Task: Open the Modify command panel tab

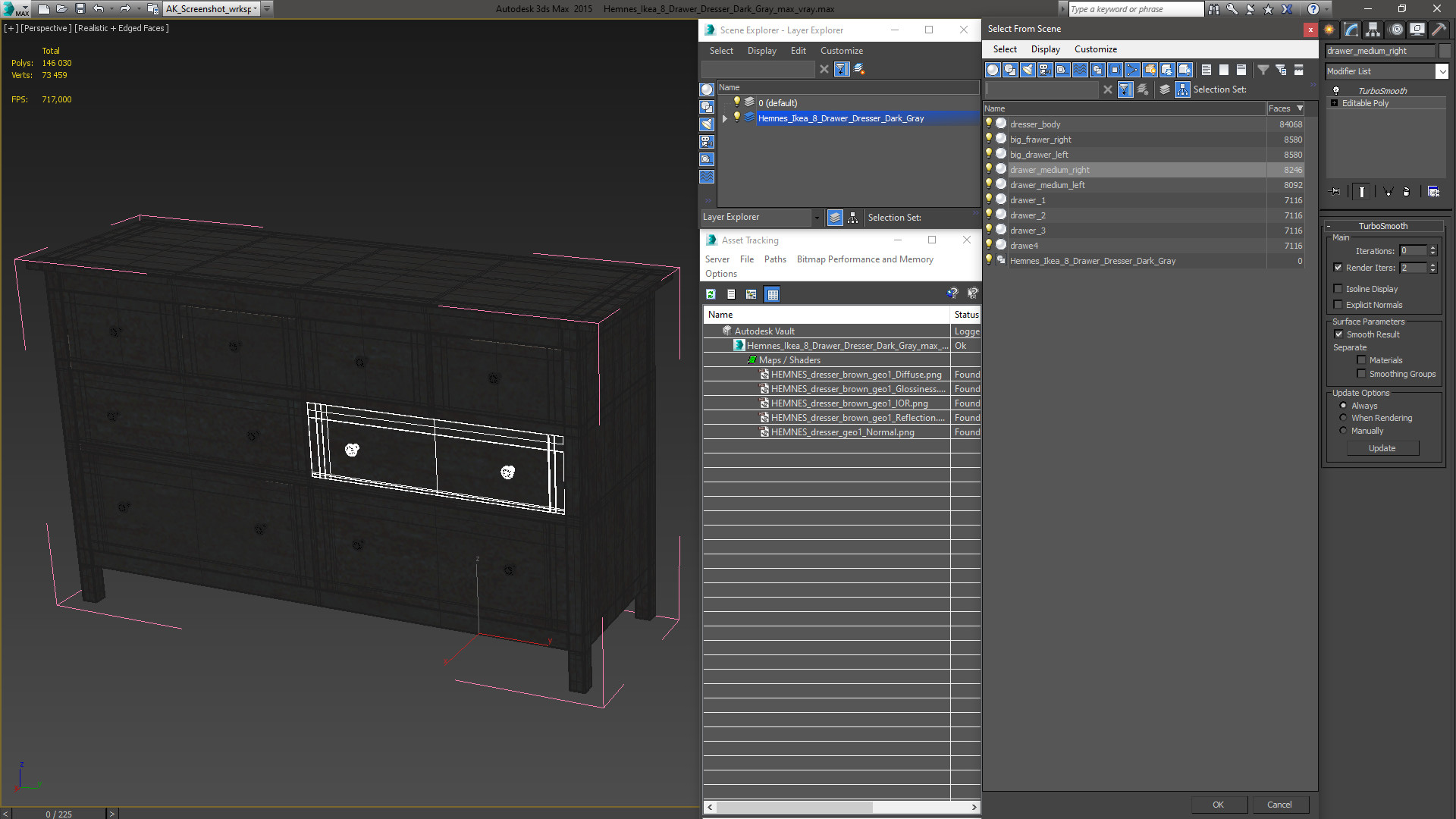Action: coord(1351,30)
